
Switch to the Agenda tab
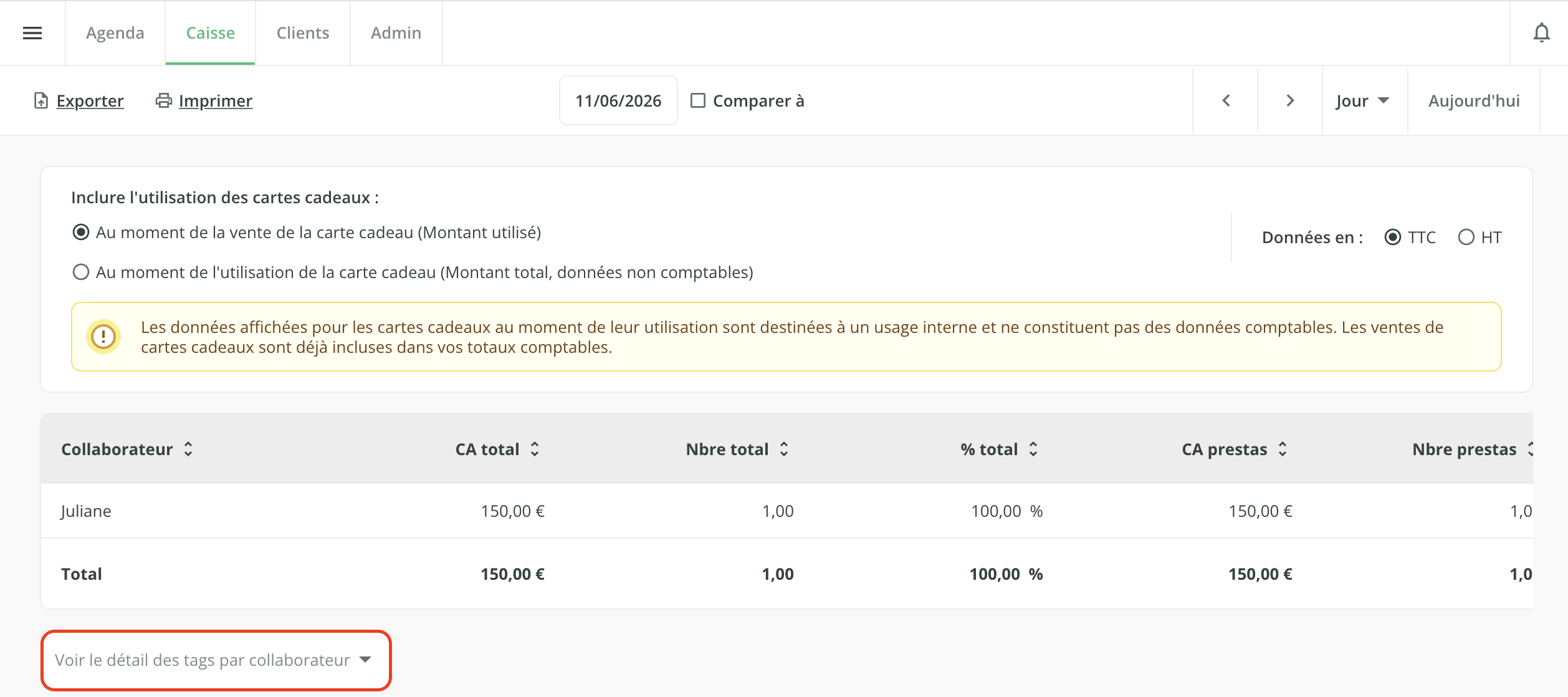[x=115, y=33]
